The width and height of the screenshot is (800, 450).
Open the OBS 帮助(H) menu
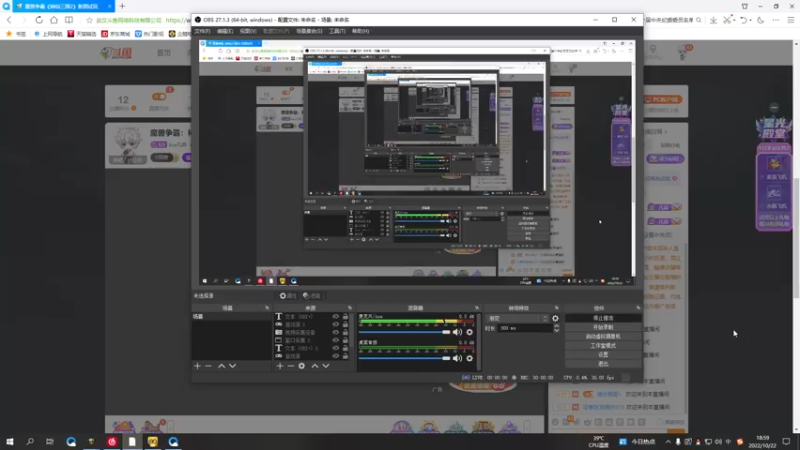point(360,31)
